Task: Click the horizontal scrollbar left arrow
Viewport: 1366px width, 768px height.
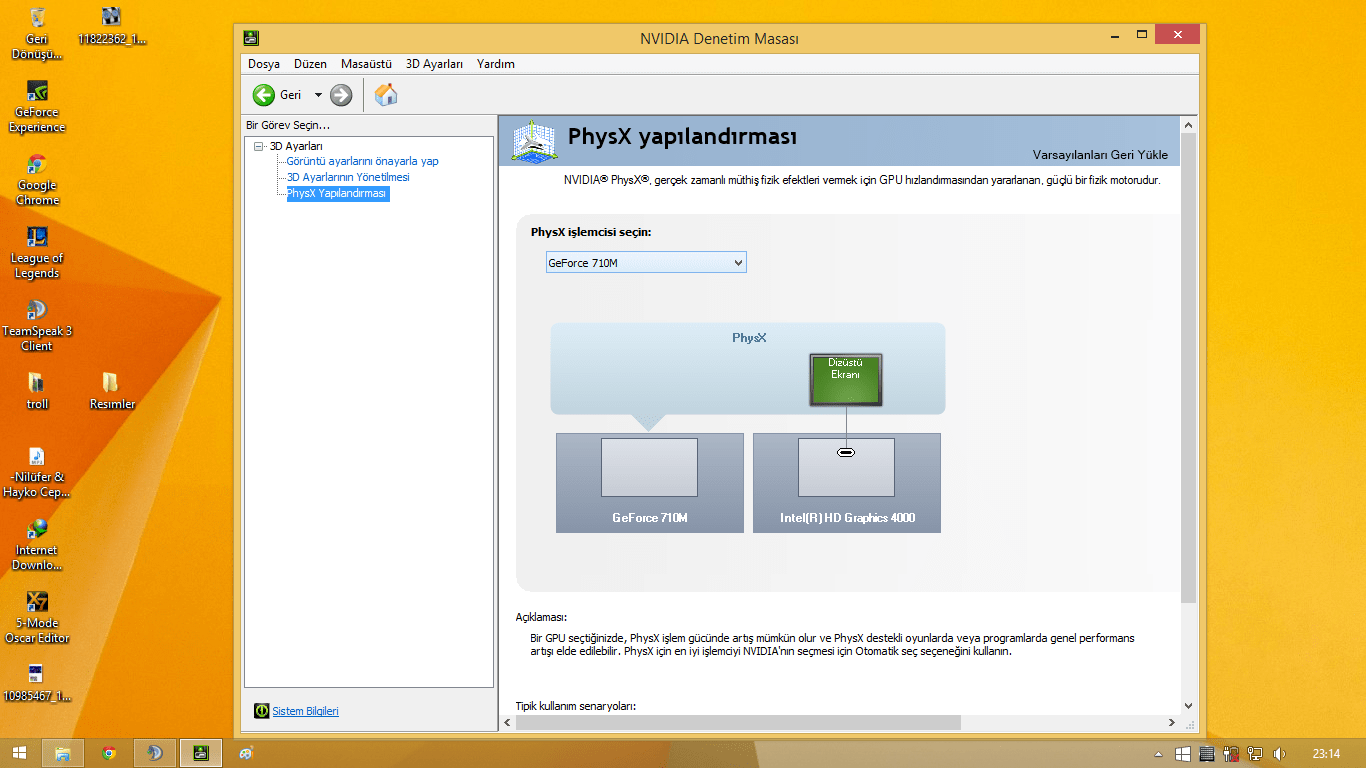Action: click(507, 722)
